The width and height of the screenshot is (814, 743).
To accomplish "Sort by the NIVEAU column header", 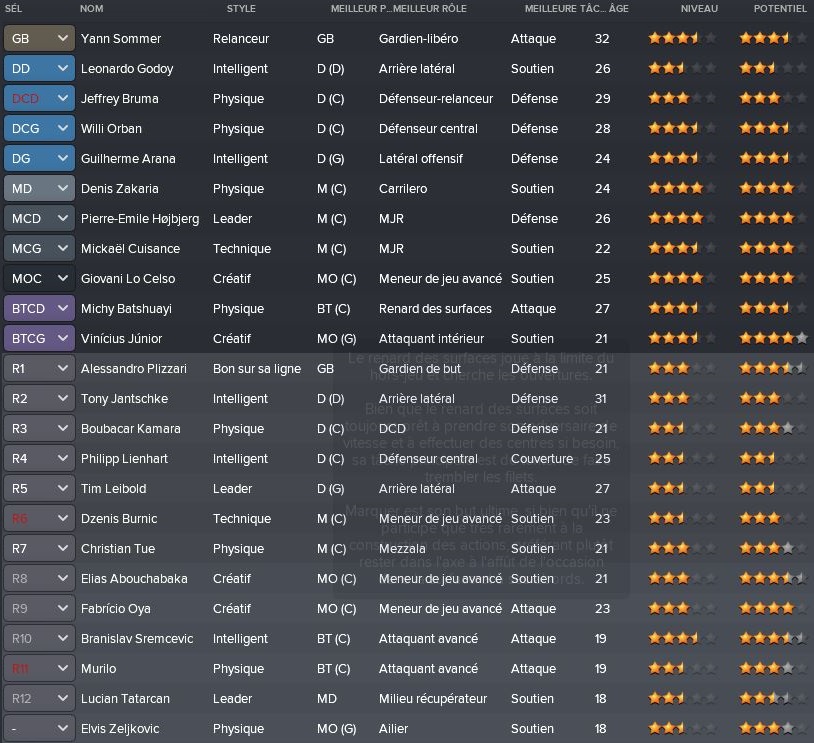I will coord(699,8).
